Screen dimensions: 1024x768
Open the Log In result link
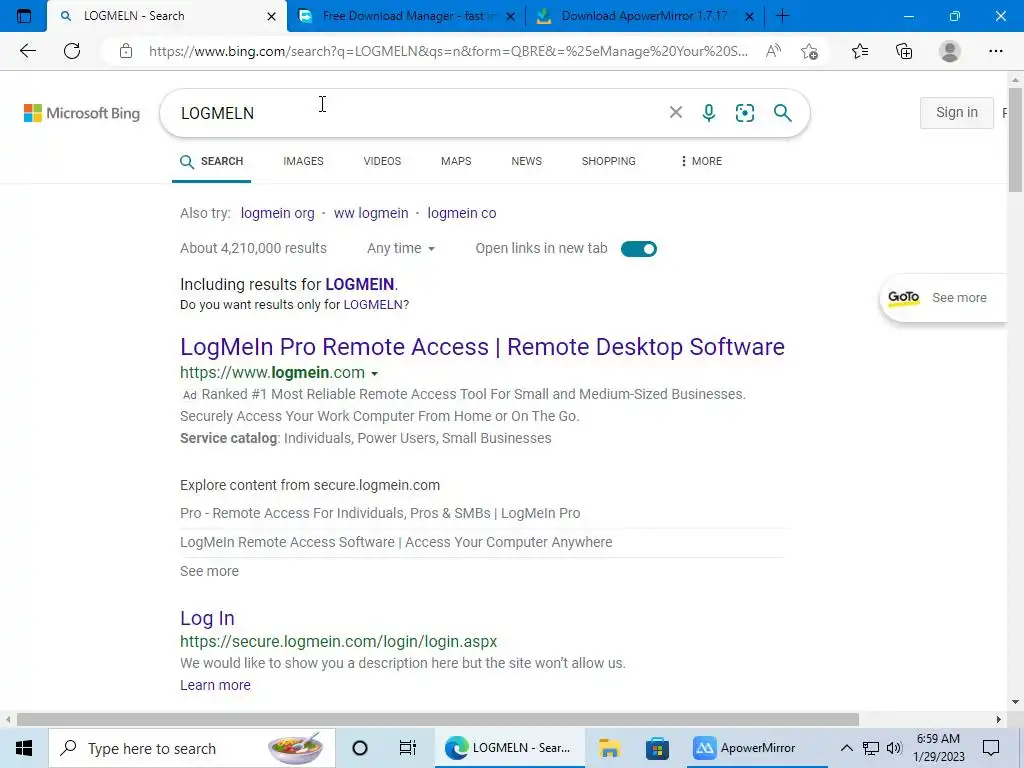(x=207, y=618)
